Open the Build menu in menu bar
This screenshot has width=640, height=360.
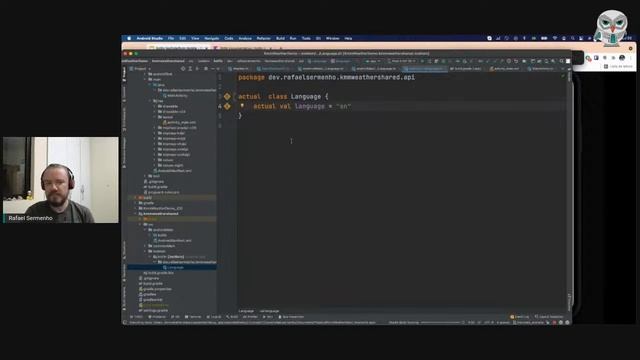pyautogui.click(x=280, y=38)
